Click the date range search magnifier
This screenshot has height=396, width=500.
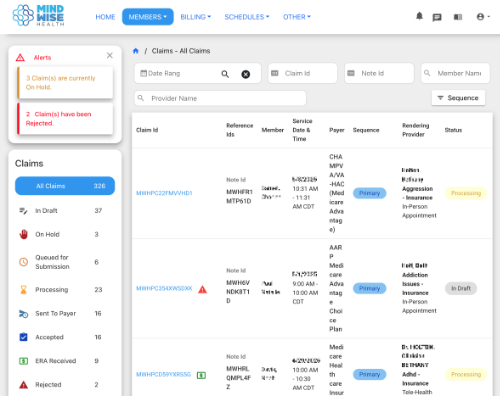click(x=225, y=74)
